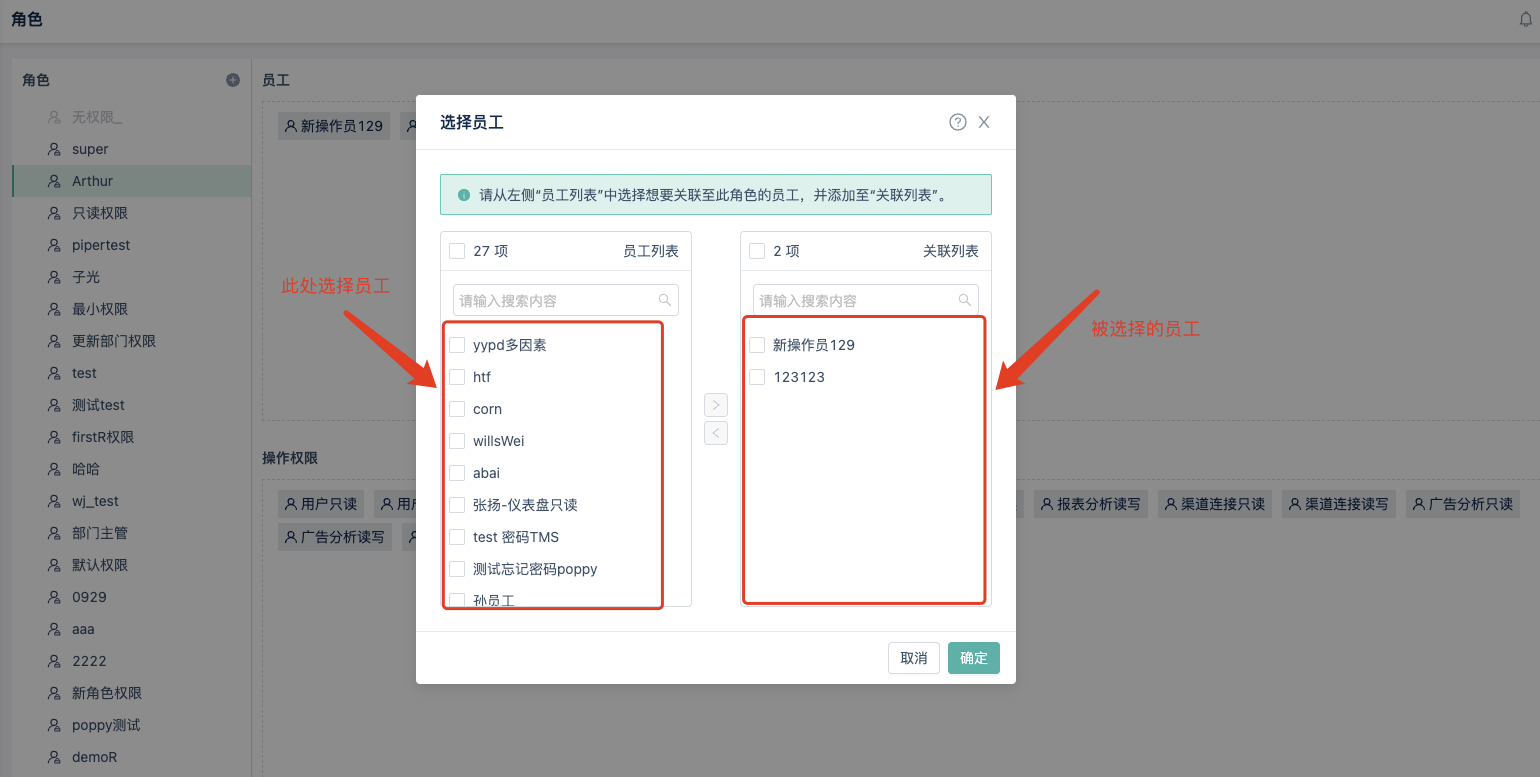The height and width of the screenshot is (777, 1540).
Task: Select the 新角色权限 role
Action: point(131,693)
